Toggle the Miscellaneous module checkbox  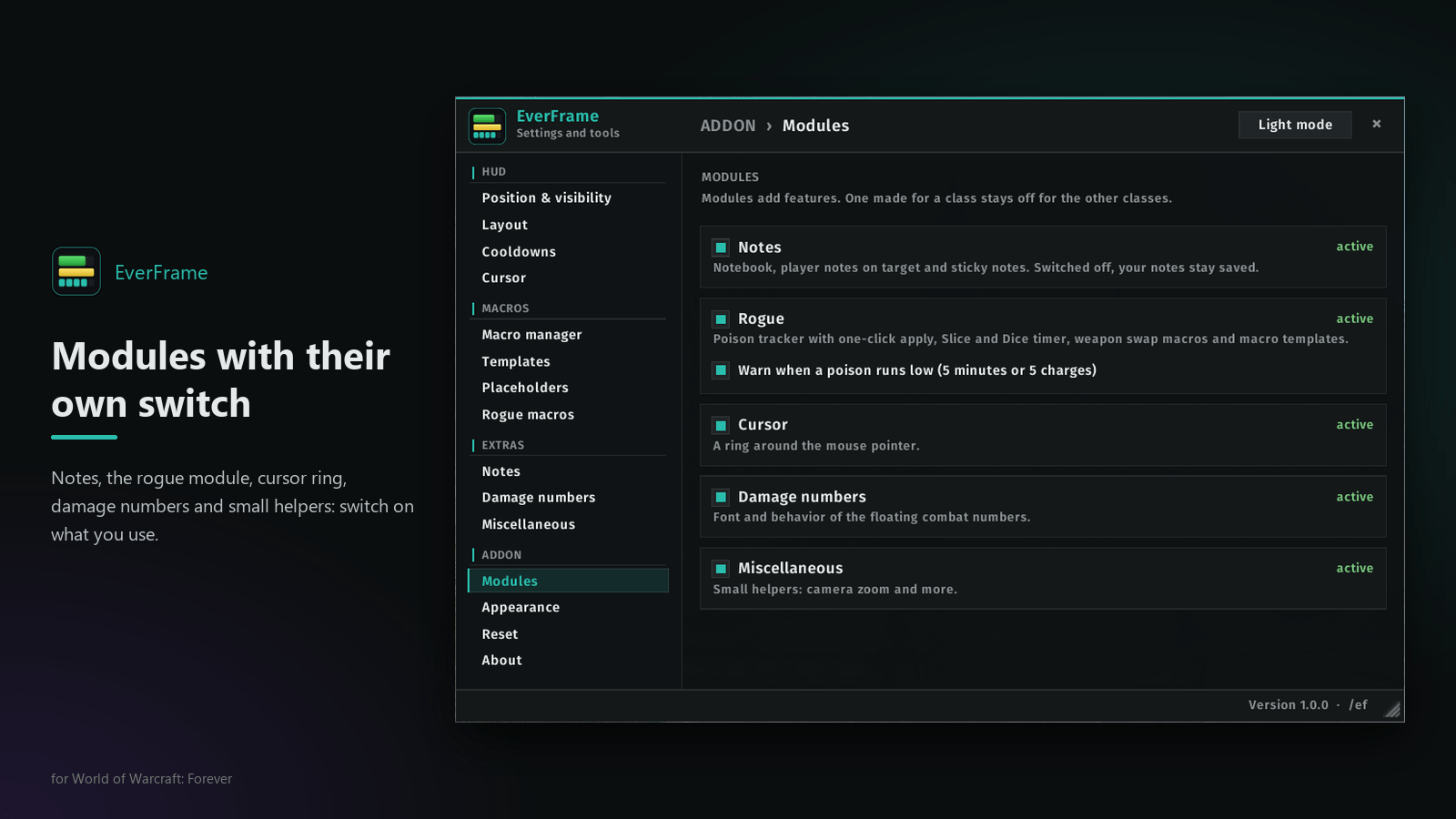pos(721,569)
